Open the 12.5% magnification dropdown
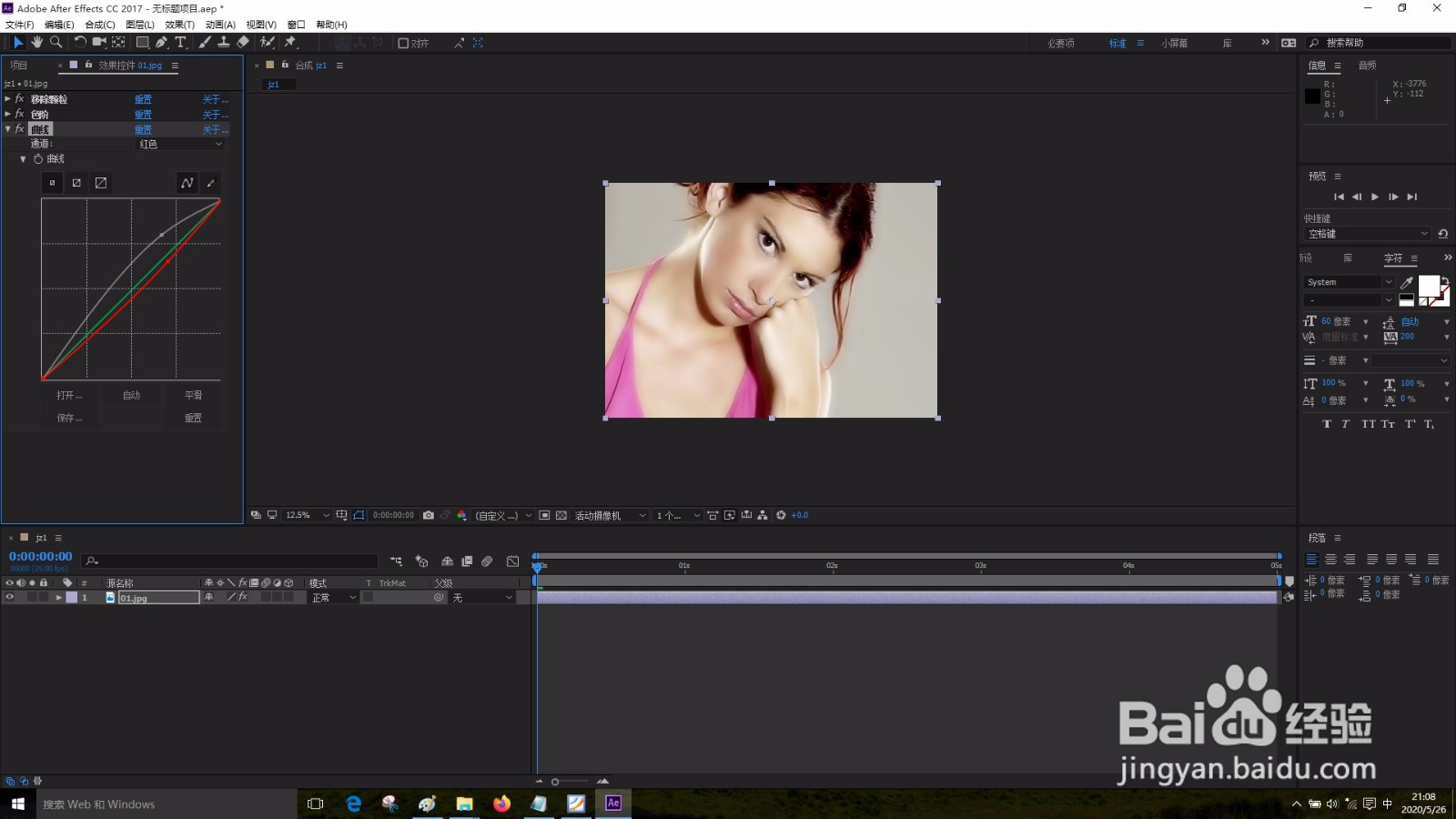 pyautogui.click(x=307, y=515)
